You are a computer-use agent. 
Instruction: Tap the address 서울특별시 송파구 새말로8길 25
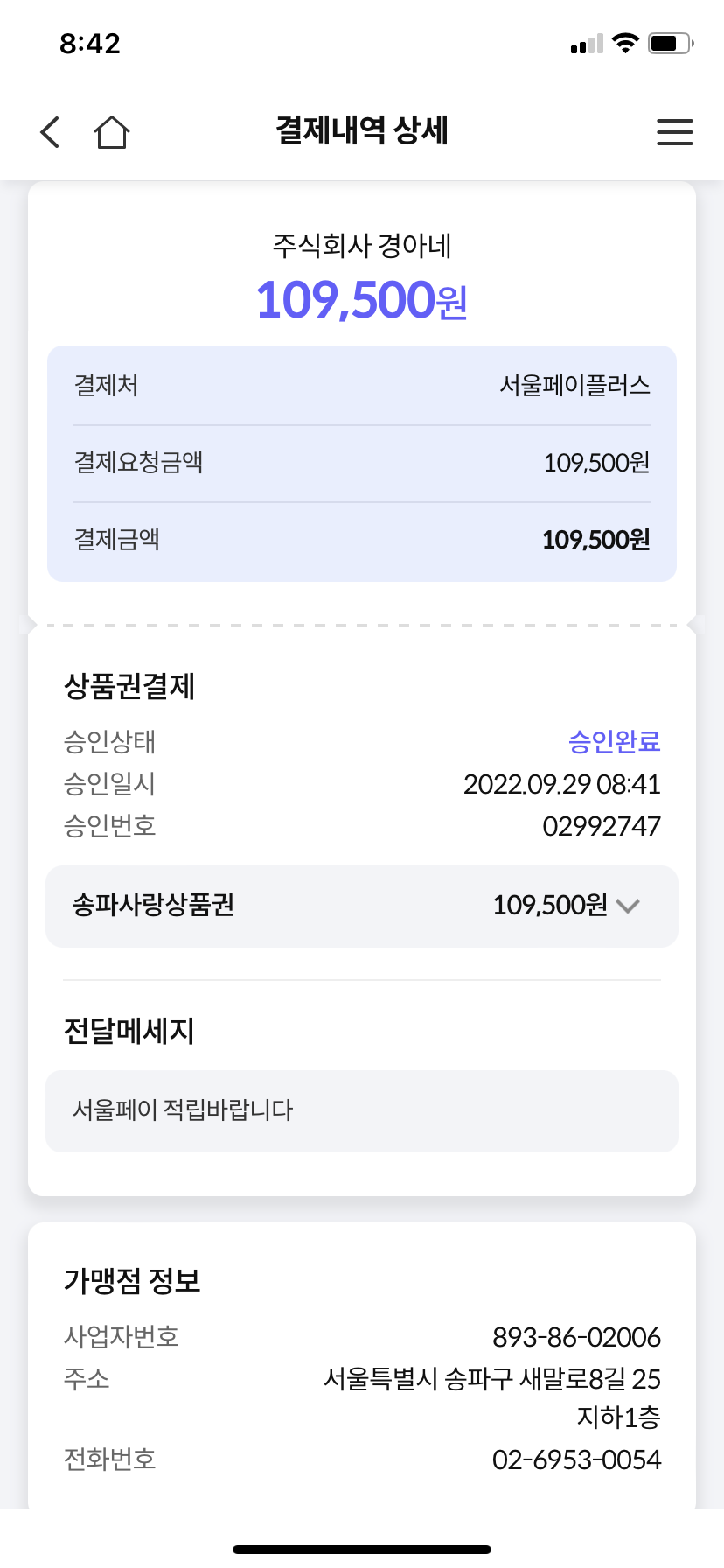491,1379
